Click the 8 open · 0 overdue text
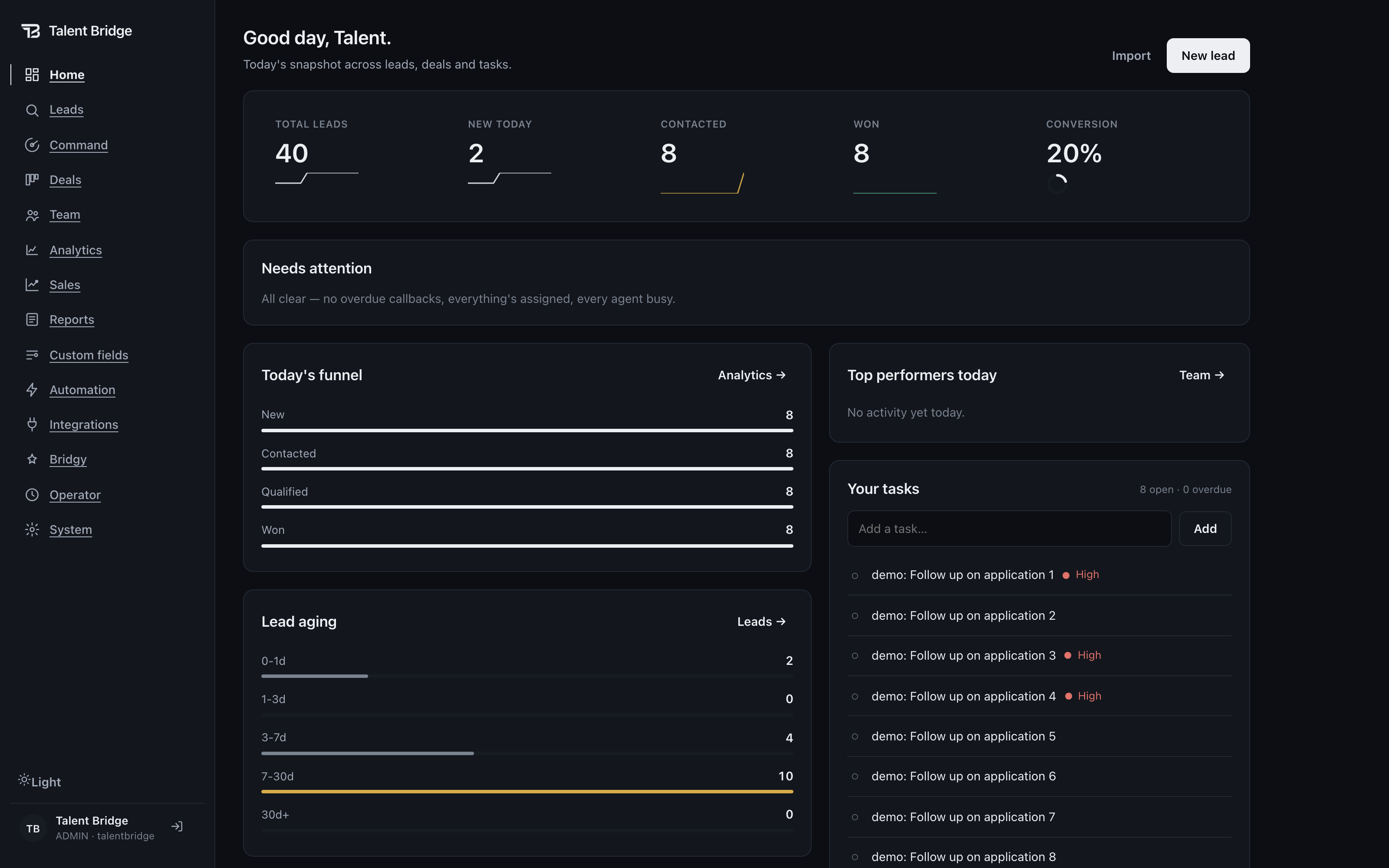Image resolution: width=1389 pixels, height=868 pixels. coord(1185,490)
